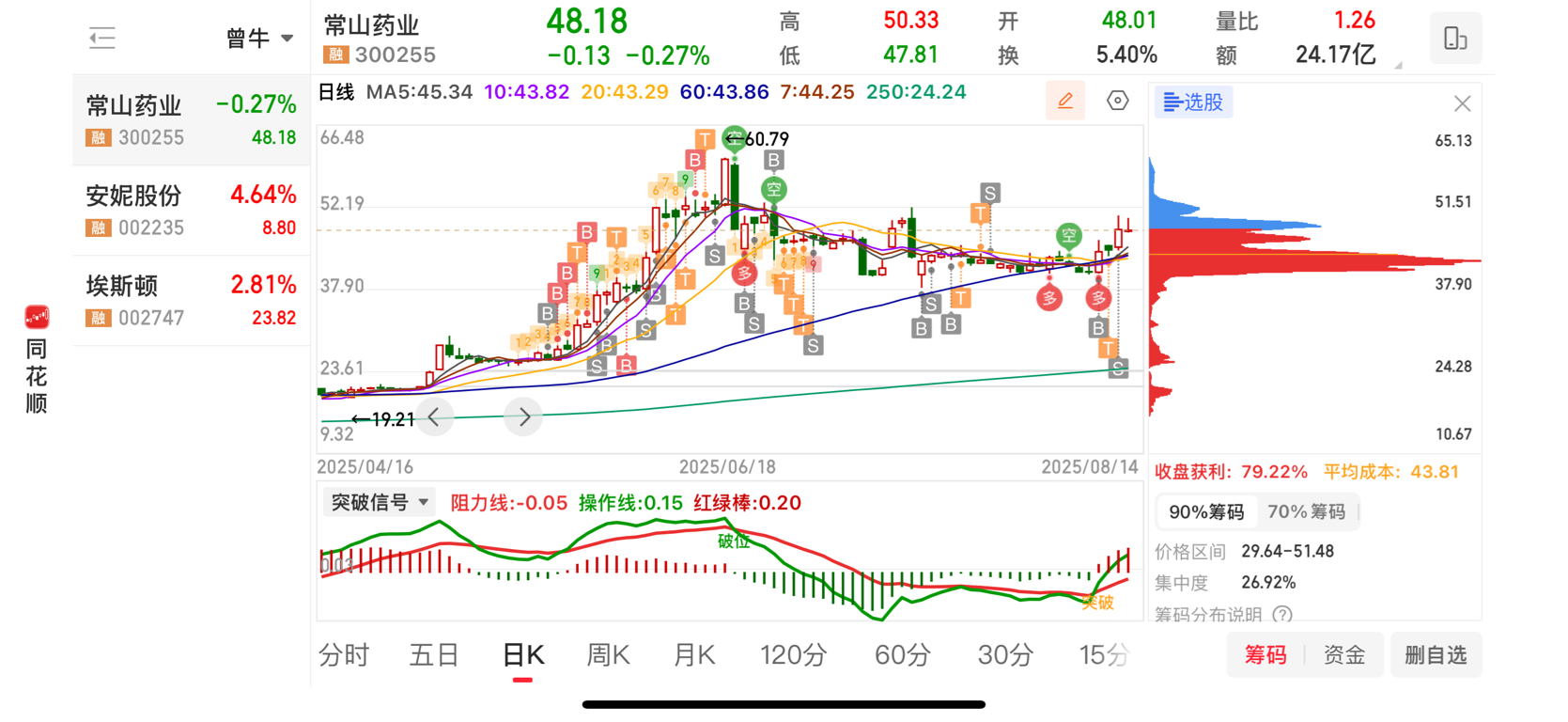Tap 量比 1.26 value

point(1354,21)
